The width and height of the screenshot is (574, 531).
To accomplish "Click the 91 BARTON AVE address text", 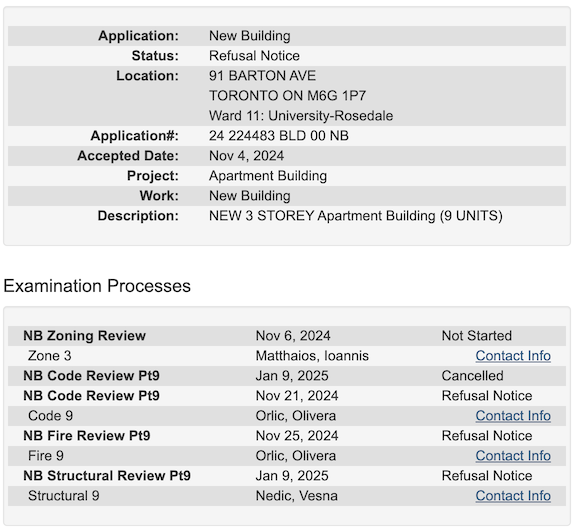I will coord(262,76).
